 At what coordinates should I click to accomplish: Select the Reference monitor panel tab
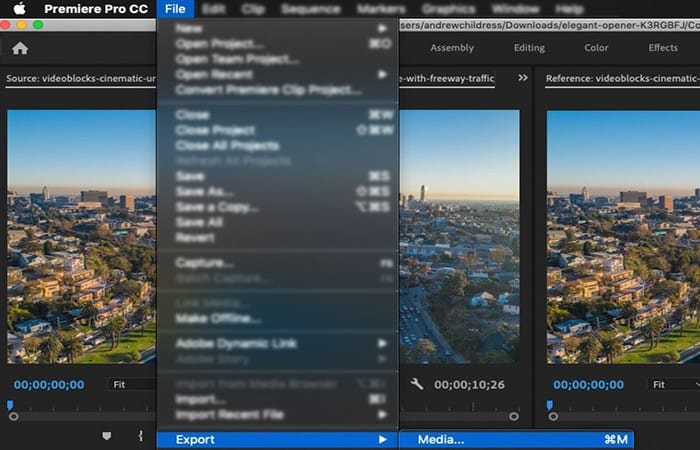pos(622,79)
